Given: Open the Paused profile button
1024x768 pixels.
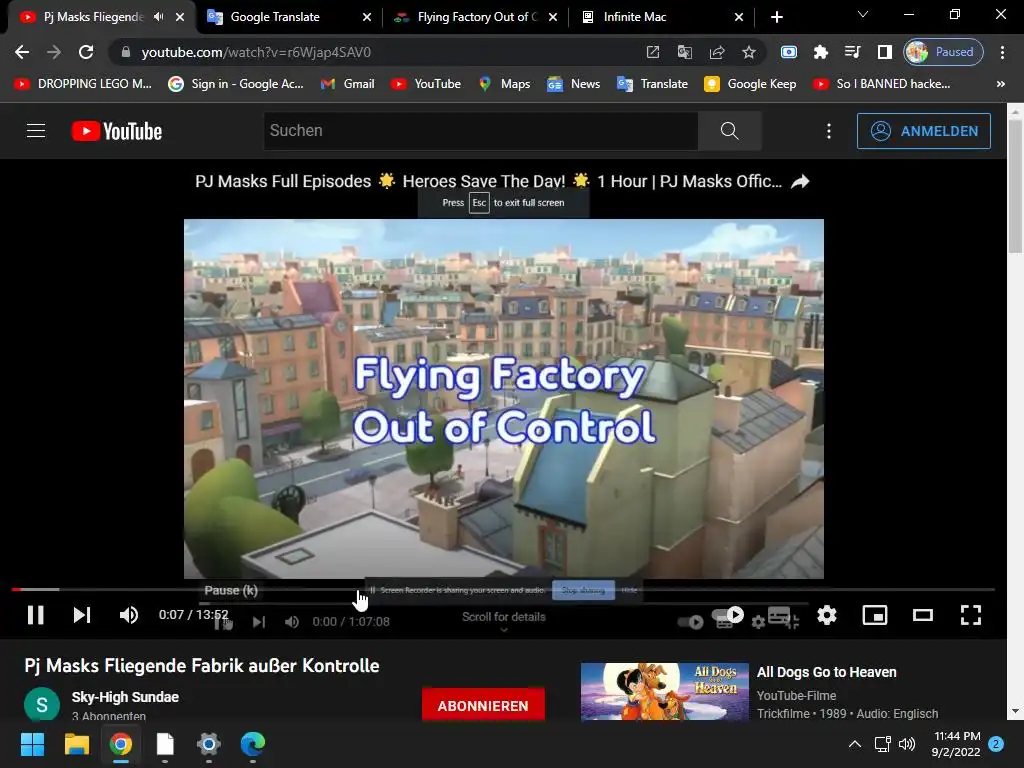Looking at the screenshot, I should tap(944, 52).
